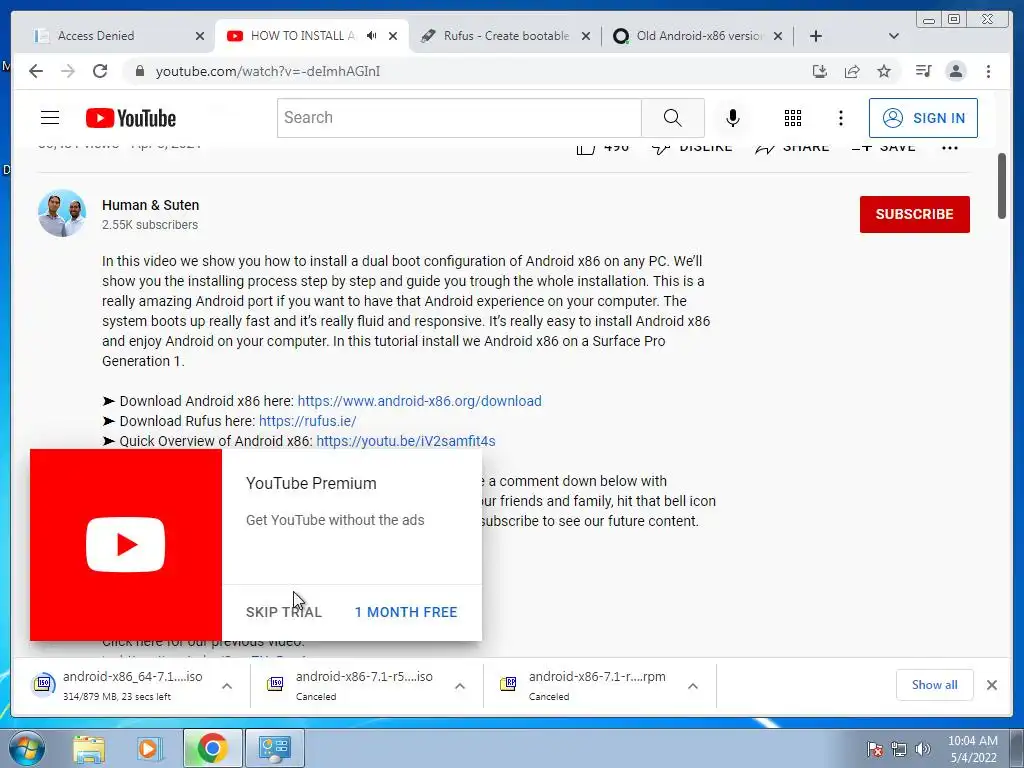
Task: Skip the YouTube Premium trial
Action: click(283, 612)
